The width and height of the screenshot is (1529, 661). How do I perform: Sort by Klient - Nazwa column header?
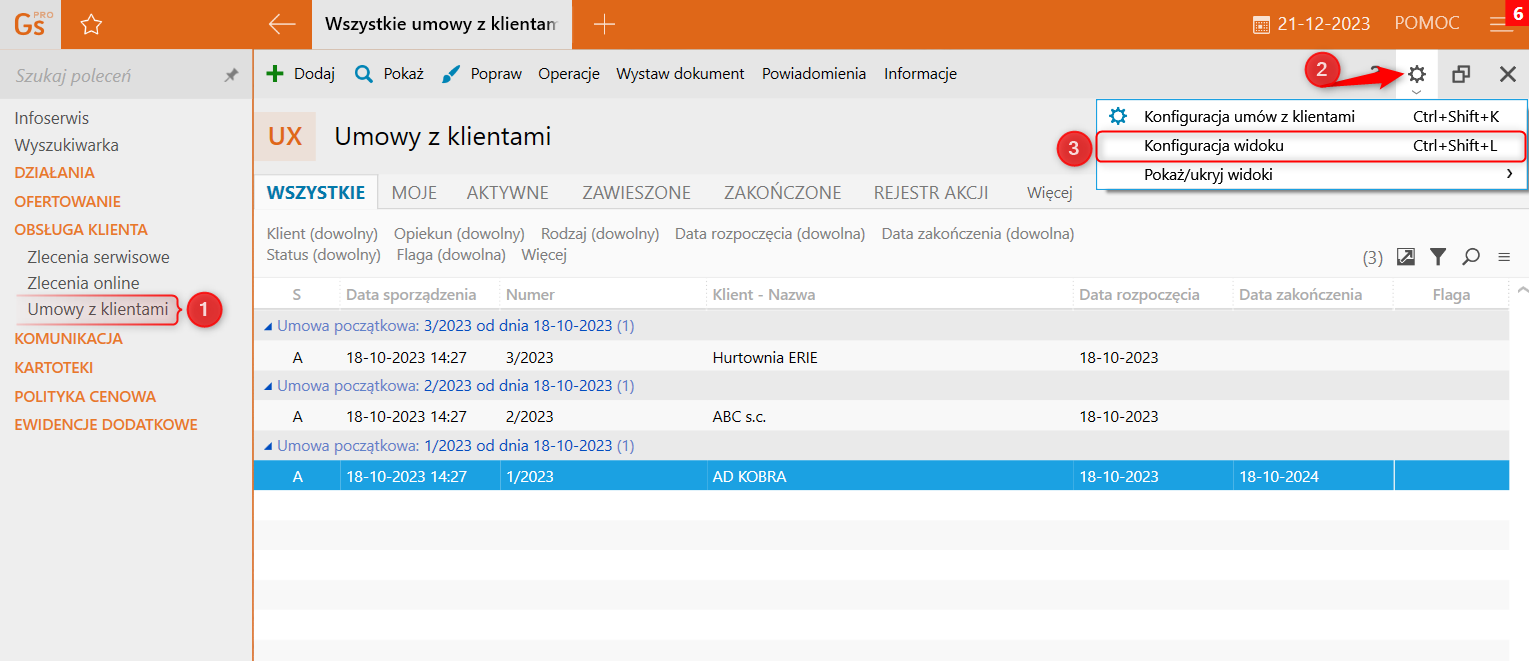763,295
